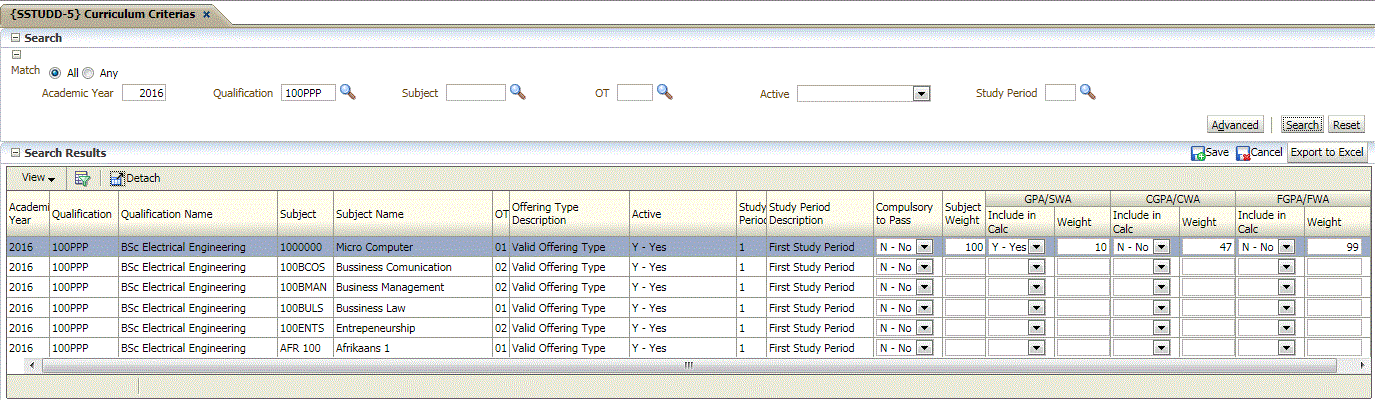Select the Any match radio button

(x=88, y=73)
